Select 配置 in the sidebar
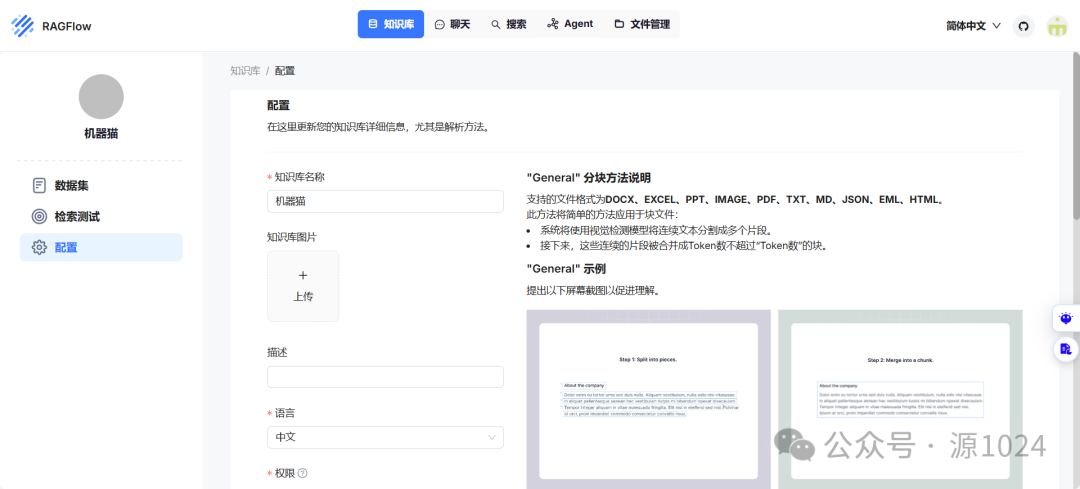Image resolution: width=1080 pixels, height=489 pixels. (x=101, y=247)
